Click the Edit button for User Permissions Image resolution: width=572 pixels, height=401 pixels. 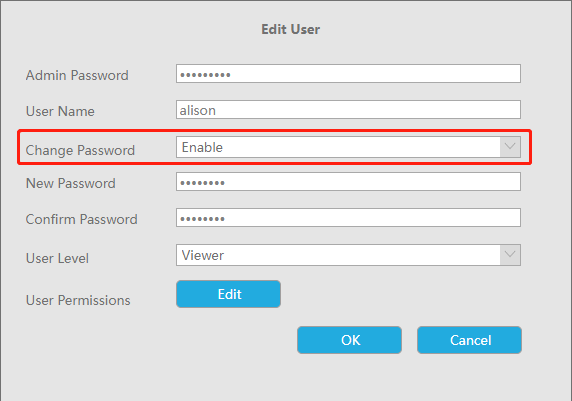pos(228,294)
